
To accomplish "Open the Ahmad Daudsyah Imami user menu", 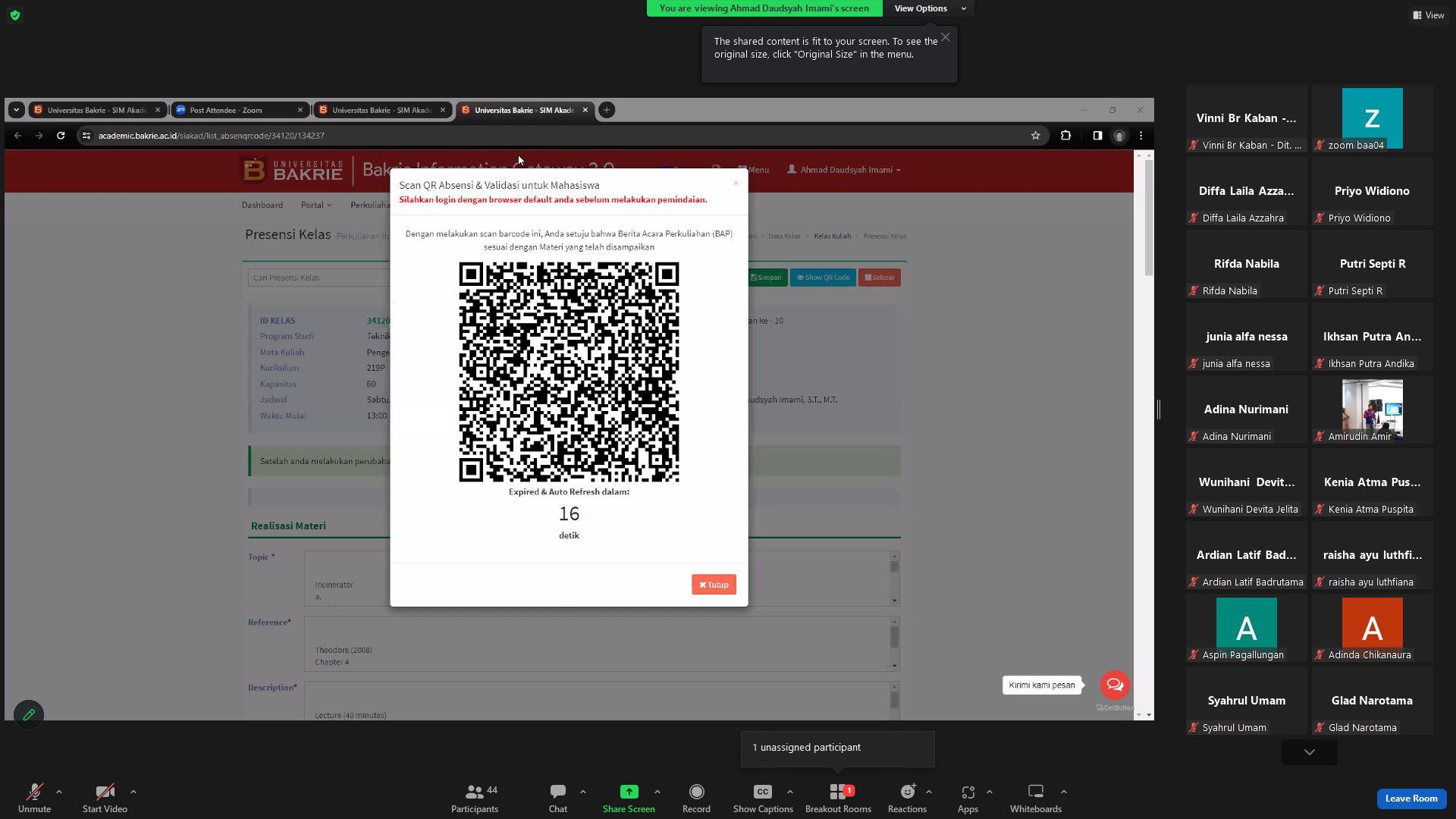I will [844, 170].
